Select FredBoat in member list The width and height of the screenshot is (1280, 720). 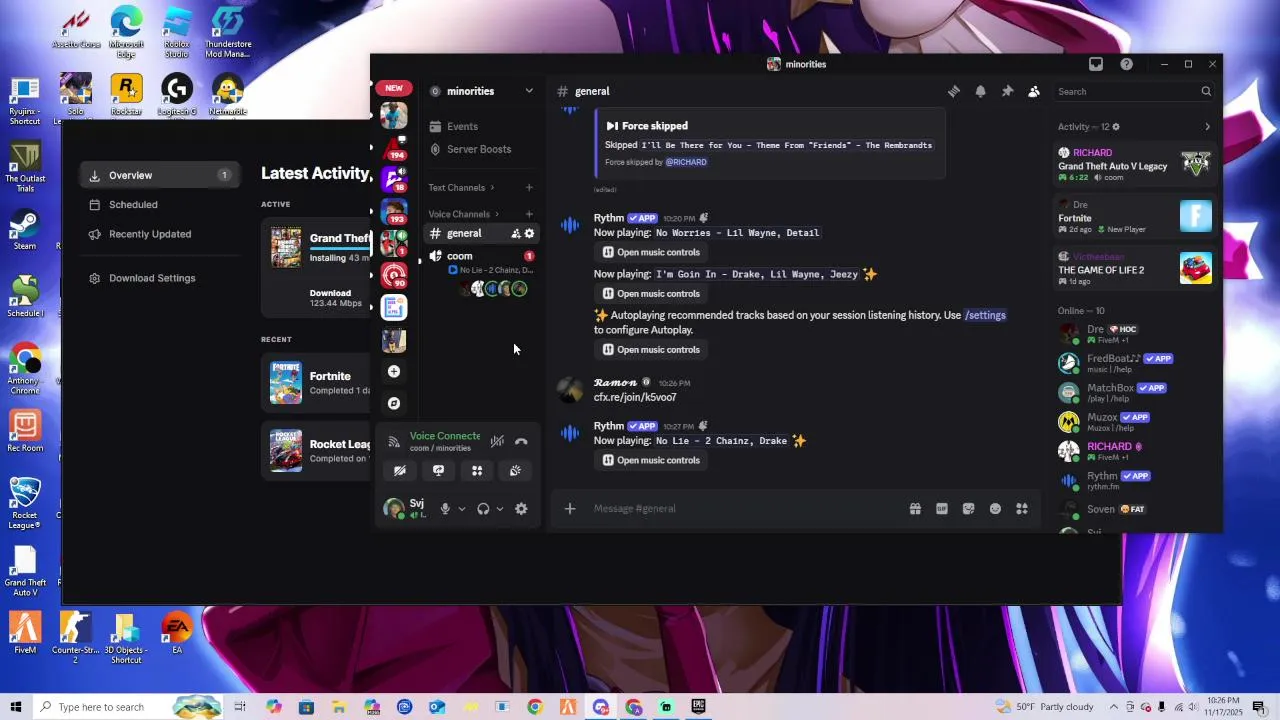tap(1135, 363)
